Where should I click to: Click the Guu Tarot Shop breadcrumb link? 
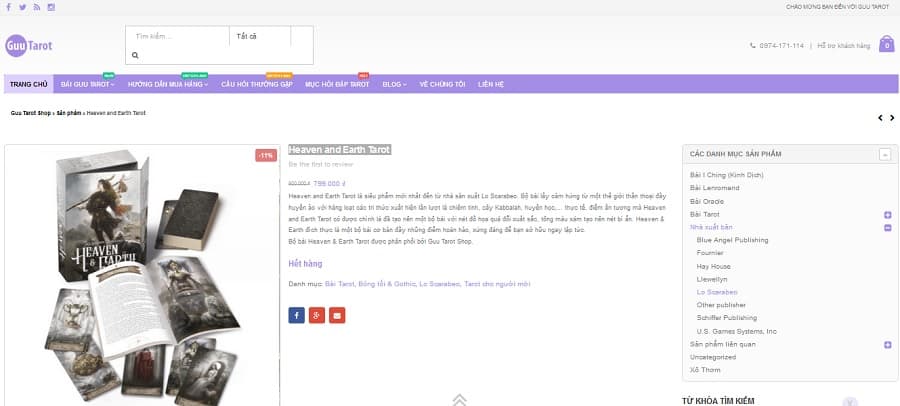point(31,113)
